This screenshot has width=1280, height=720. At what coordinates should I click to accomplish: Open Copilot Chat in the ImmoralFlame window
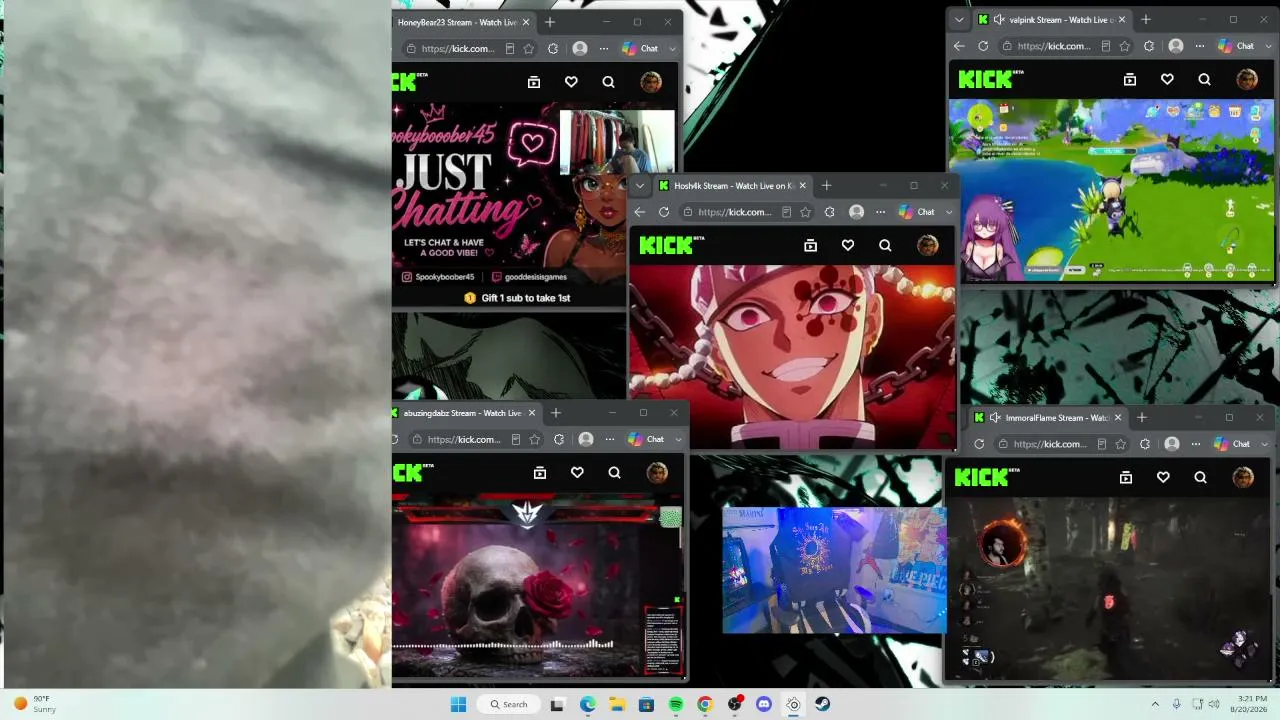coord(1232,444)
